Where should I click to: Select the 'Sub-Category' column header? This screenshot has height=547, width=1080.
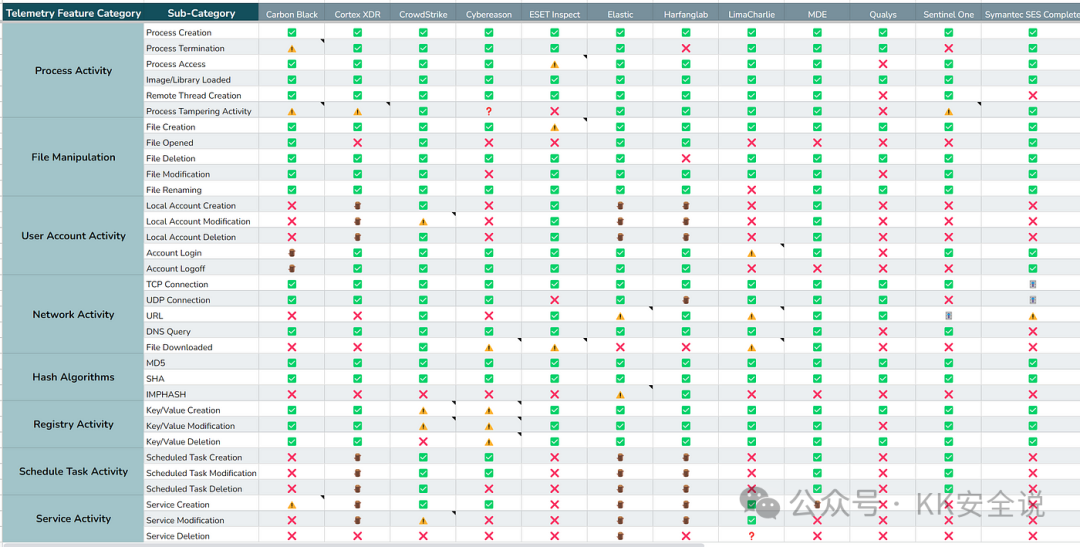point(201,13)
